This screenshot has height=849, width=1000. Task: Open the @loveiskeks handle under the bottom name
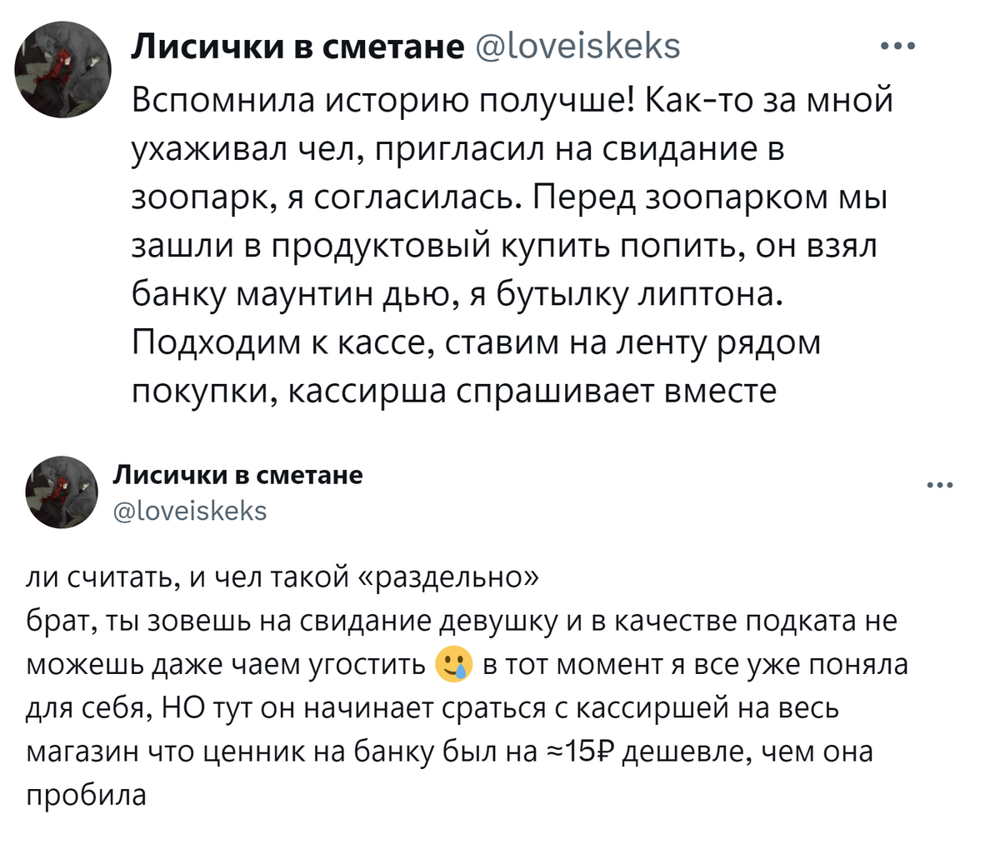click(x=189, y=512)
